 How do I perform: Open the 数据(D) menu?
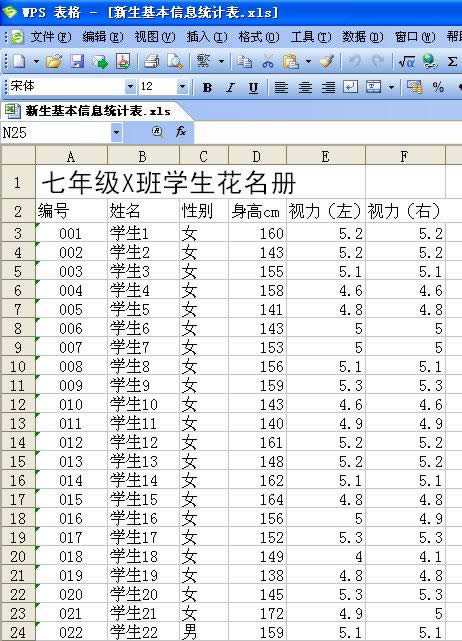tap(363, 37)
